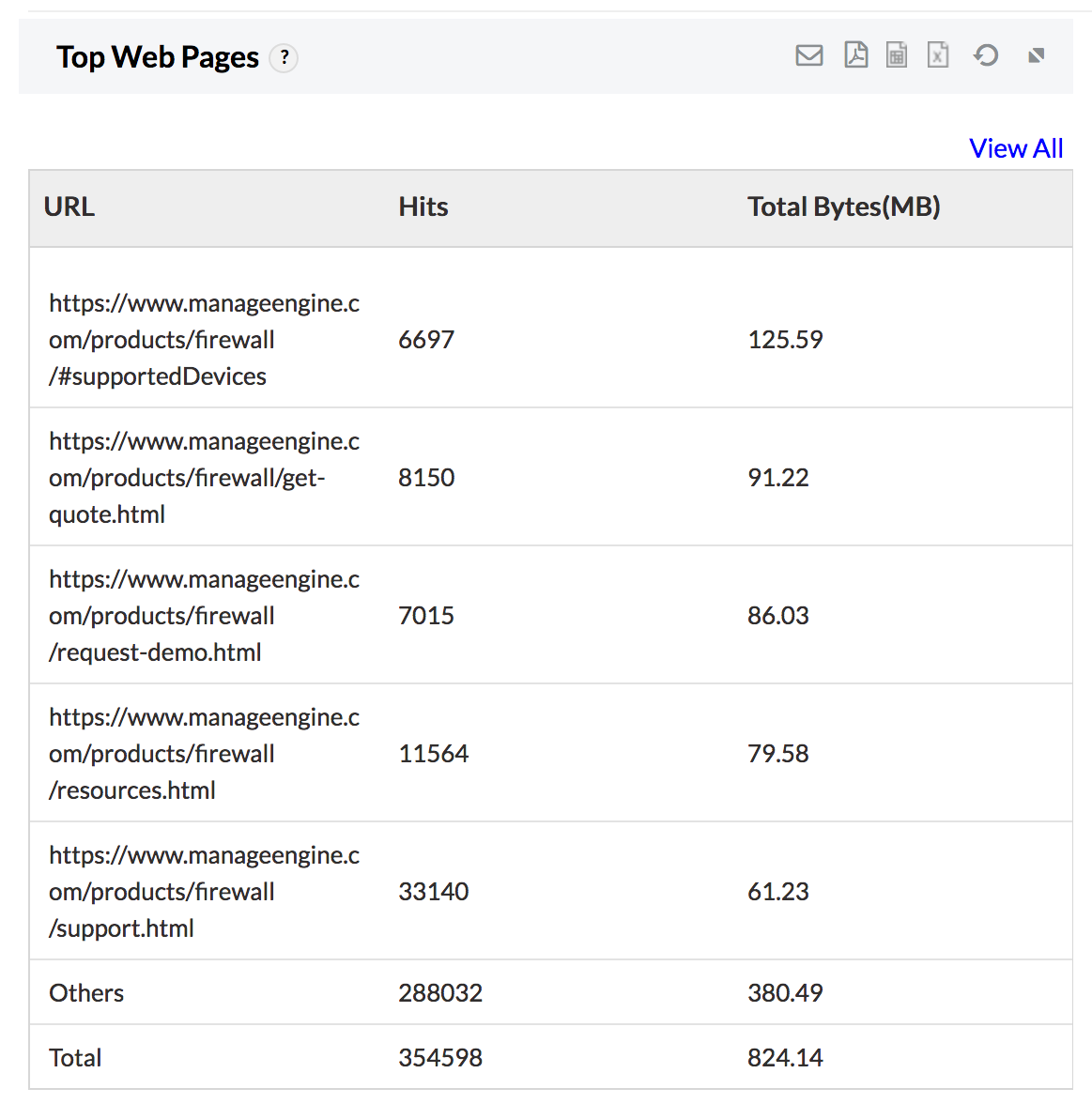Sort the table by Total Bytes column
Viewport: 1092px width, 1119px height.
pyautogui.click(x=843, y=207)
